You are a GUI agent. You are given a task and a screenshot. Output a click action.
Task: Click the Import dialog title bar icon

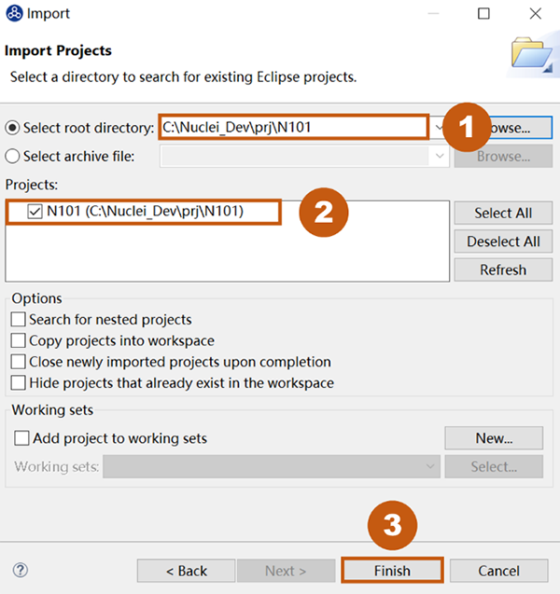tap(14, 13)
